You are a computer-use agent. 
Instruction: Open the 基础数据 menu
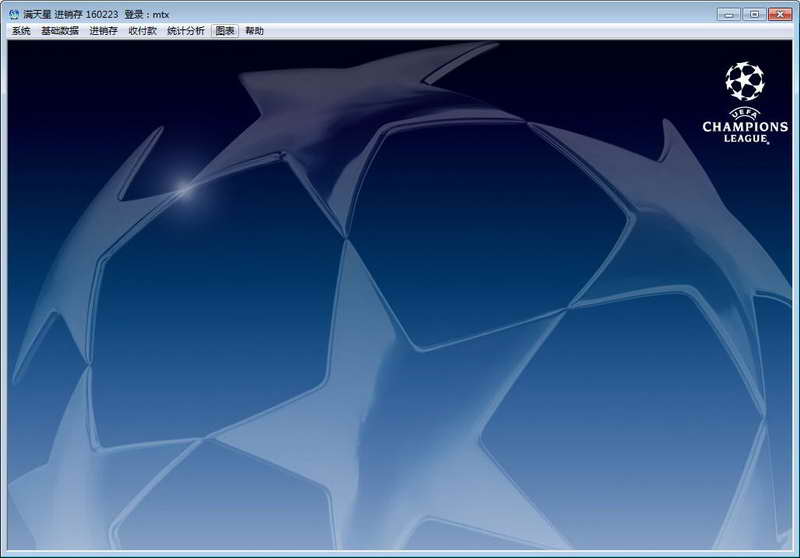click(60, 31)
